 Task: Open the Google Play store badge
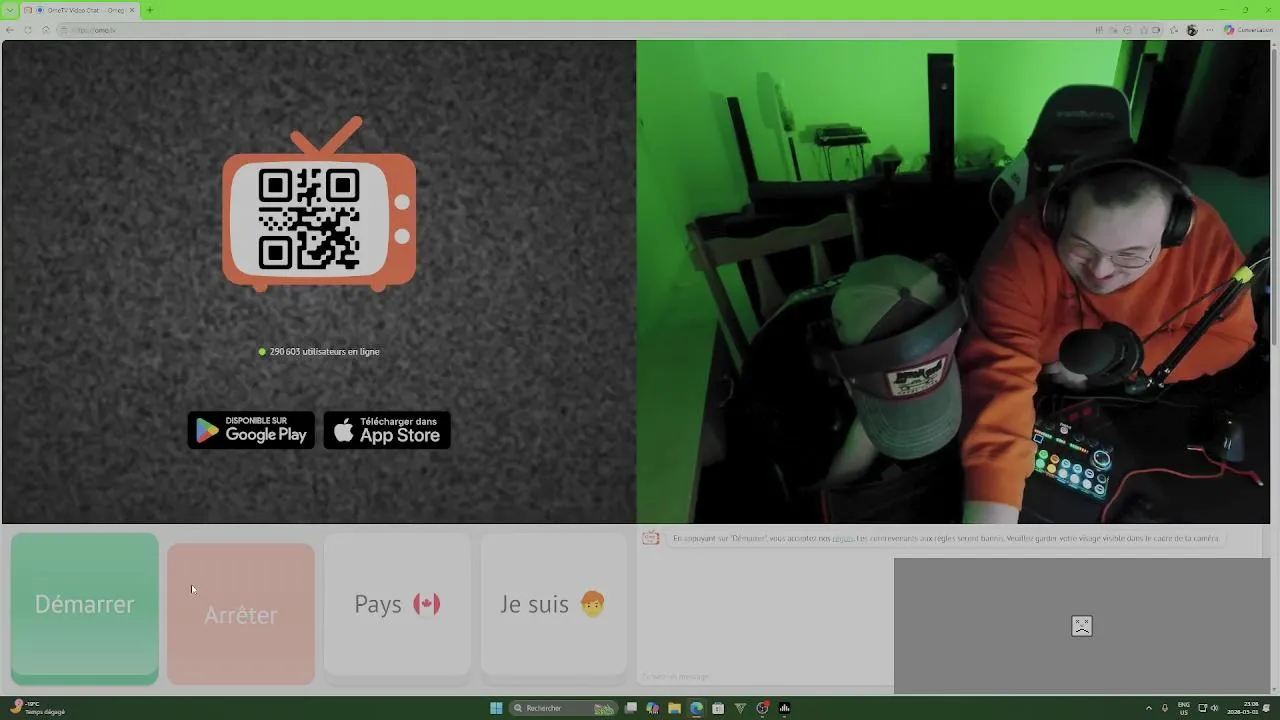click(x=251, y=430)
